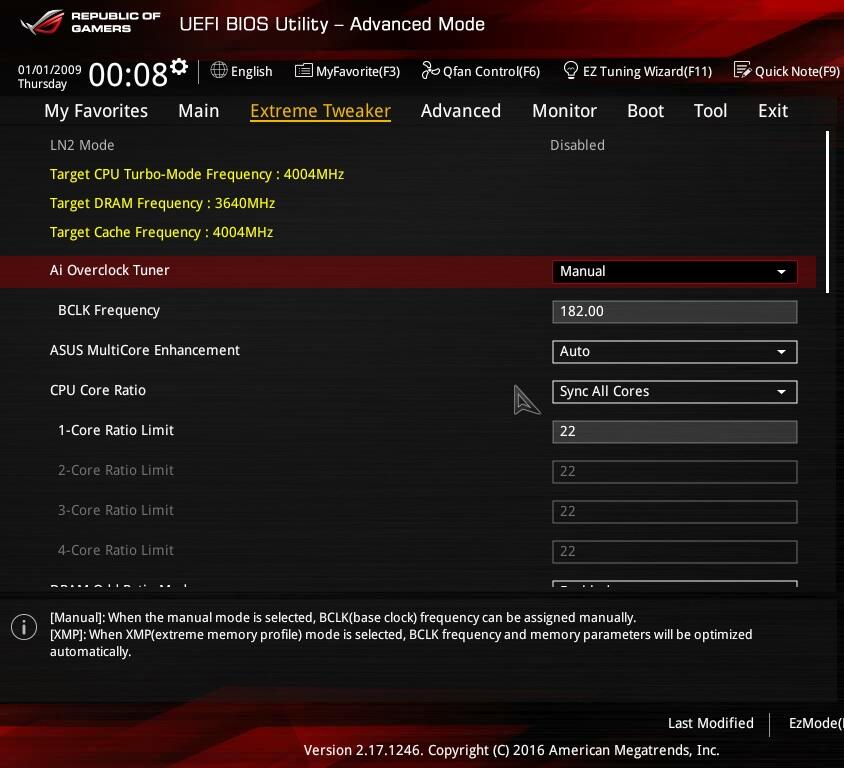Click the BCLK Frequency input field
844x768 pixels.
coord(674,312)
